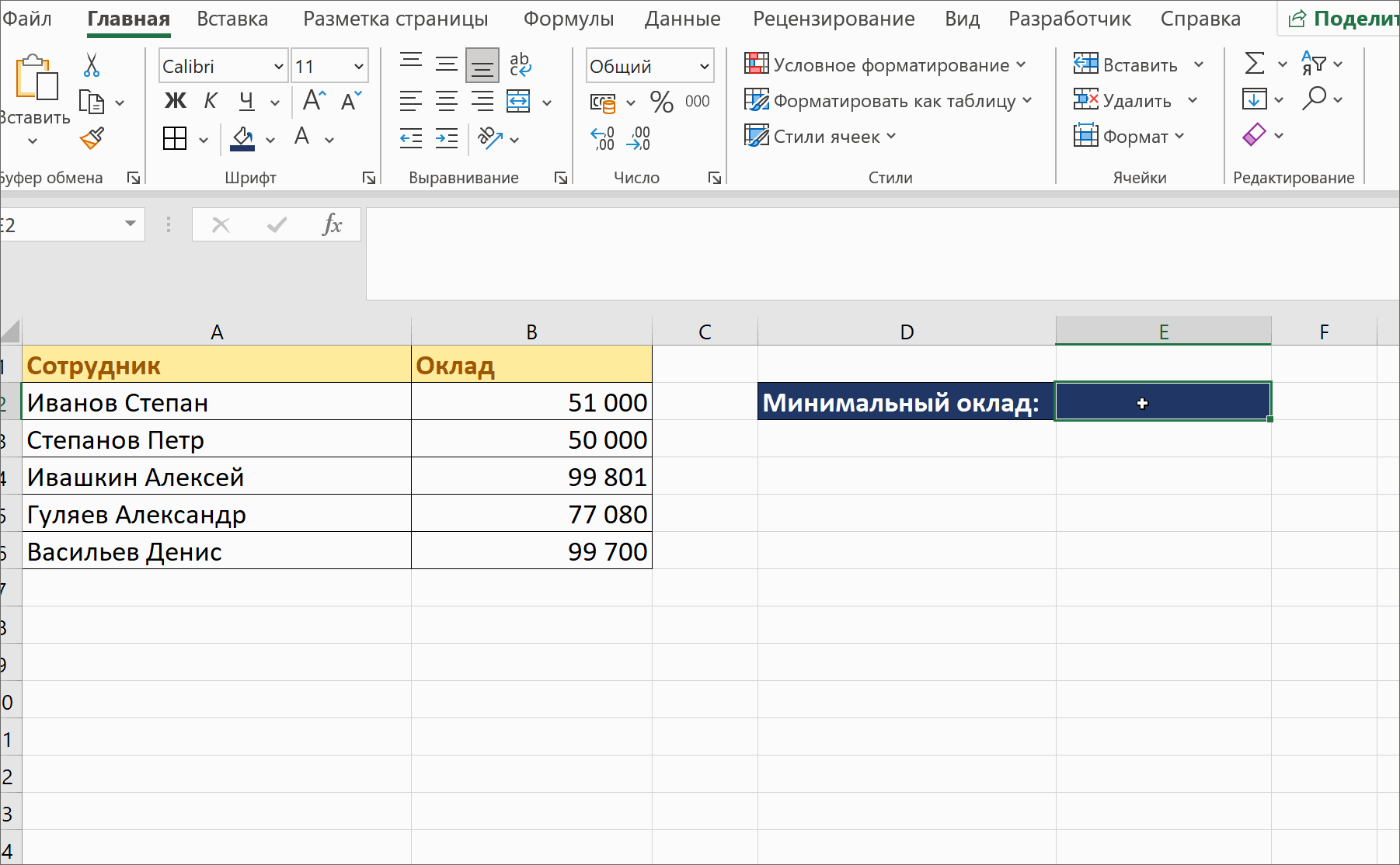The width and height of the screenshot is (1400, 865).
Task: Select the Select All corner triangle
Action: (10, 332)
